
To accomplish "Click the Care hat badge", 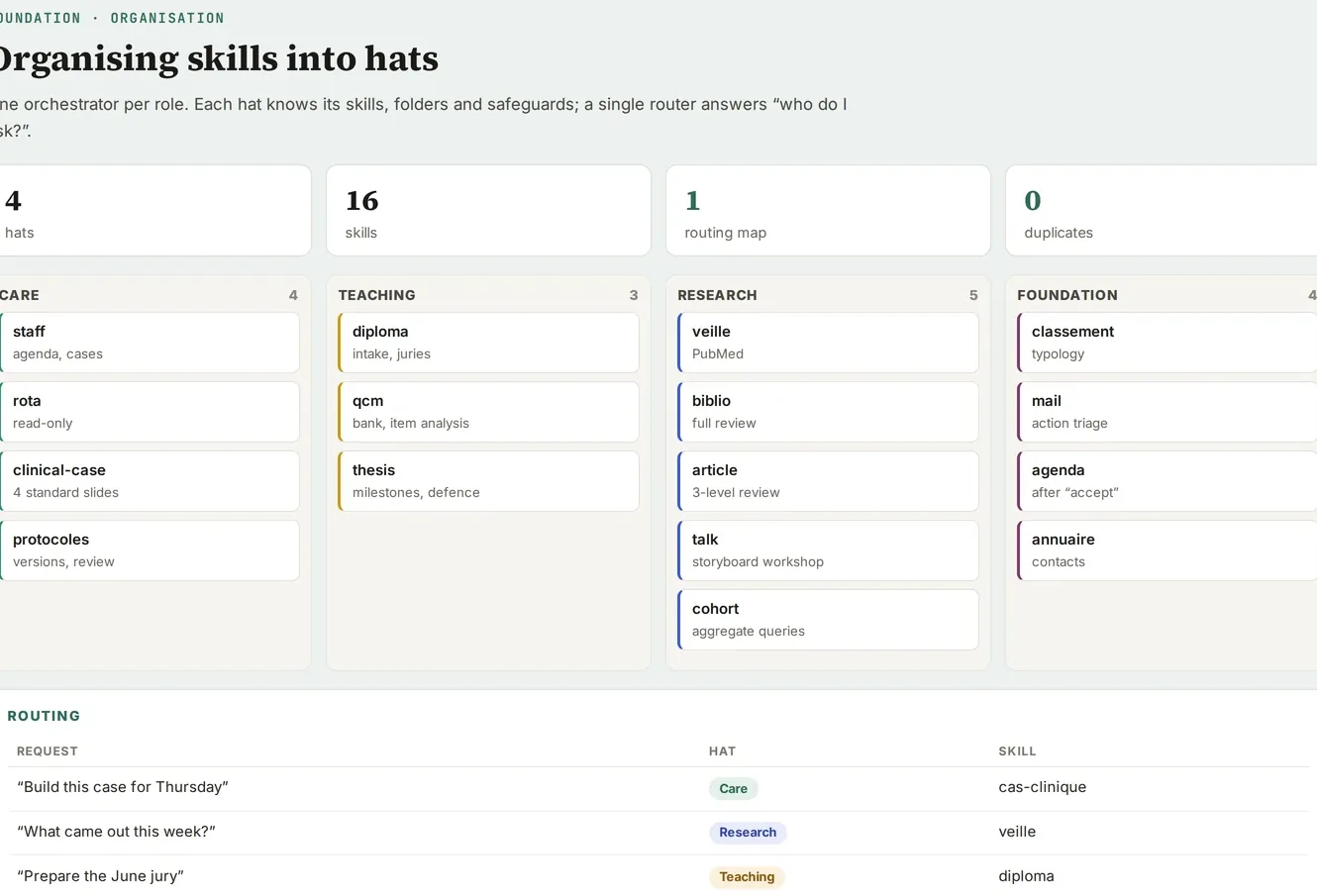I will click(734, 788).
